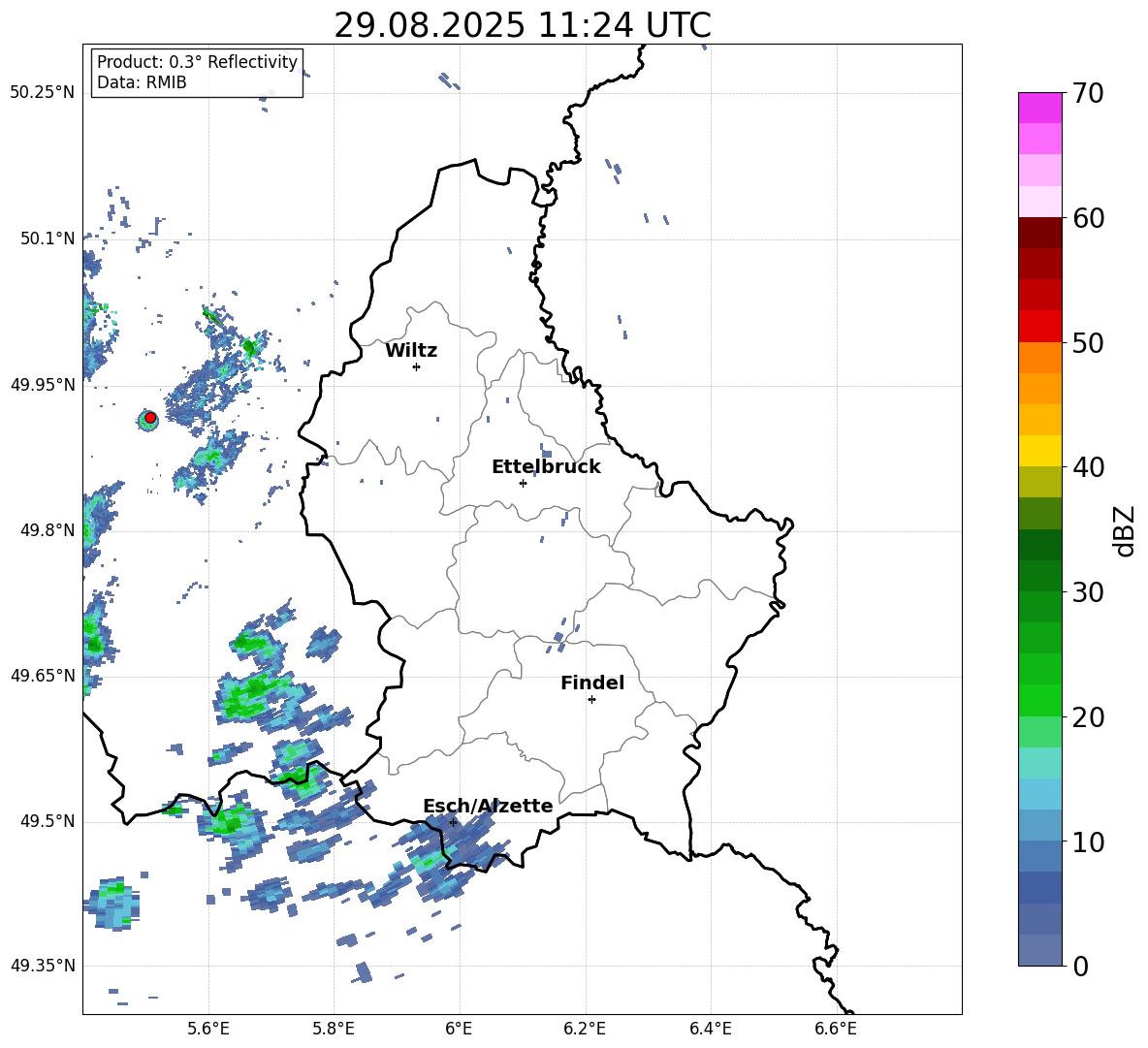Click the 50.1°N latitude label
Image resolution: width=1148 pixels, height=1048 pixels.
(x=48, y=238)
